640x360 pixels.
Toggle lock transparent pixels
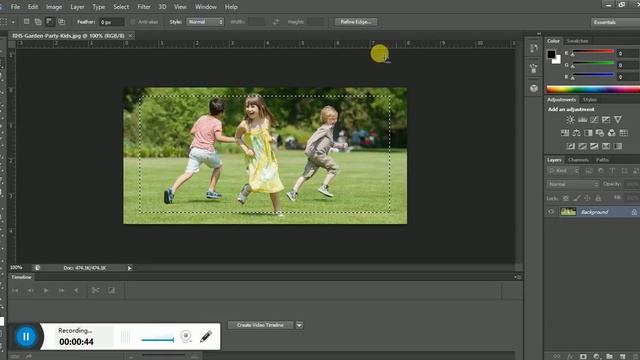point(566,198)
